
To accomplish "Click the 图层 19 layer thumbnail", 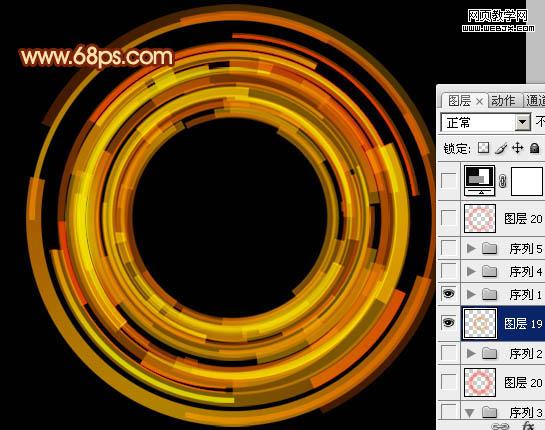I will 480,324.
